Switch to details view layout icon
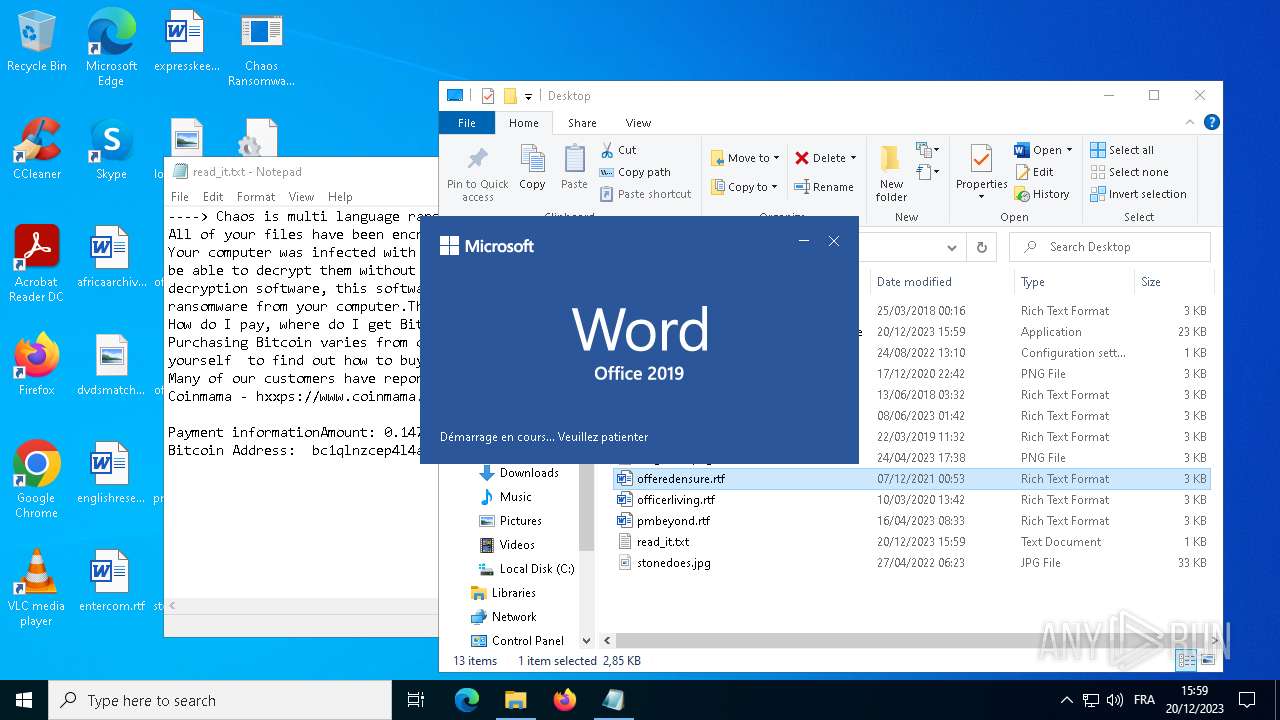Image resolution: width=1280 pixels, height=720 pixels. (x=1186, y=660)
